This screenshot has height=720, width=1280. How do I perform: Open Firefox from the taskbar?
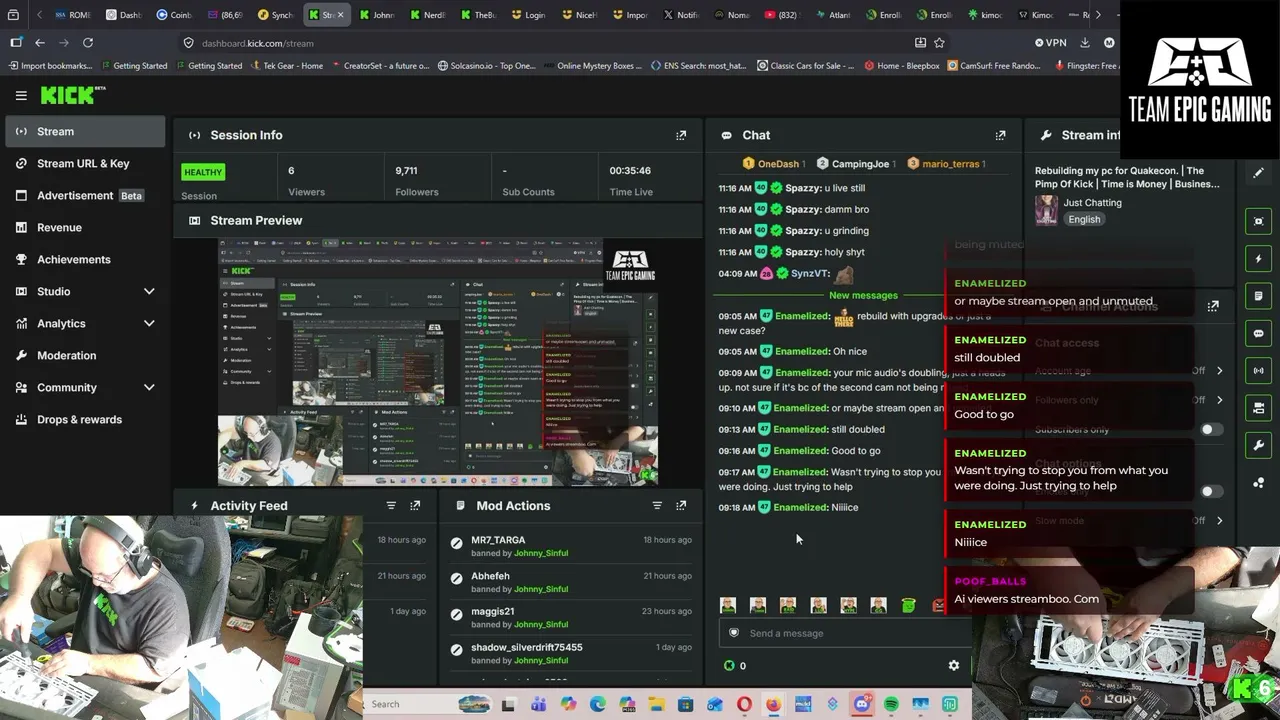tap(773, 704)
